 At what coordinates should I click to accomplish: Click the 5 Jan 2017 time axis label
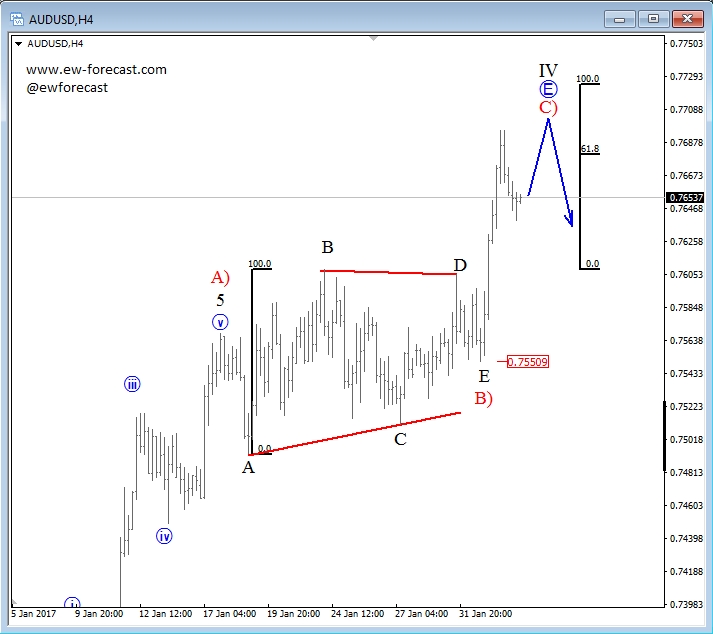33,614
